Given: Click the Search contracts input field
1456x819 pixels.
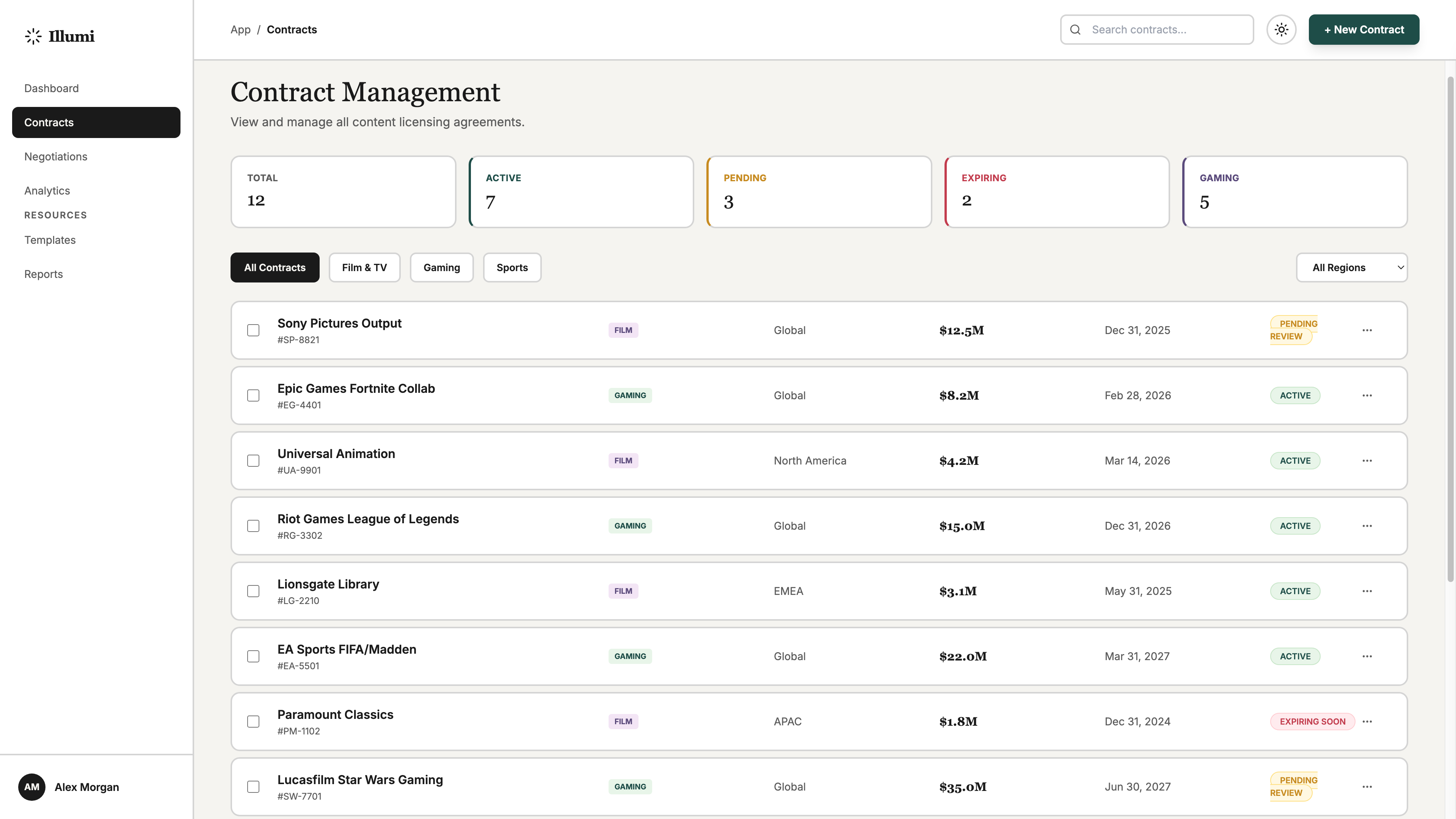Looking at the screenshot, I should (x=1164, y=30).
